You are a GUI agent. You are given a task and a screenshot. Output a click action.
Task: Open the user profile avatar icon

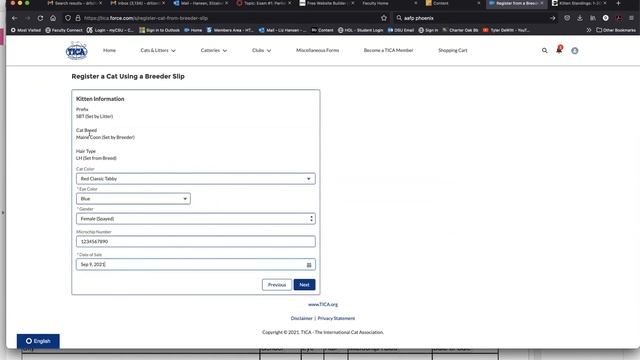point(575,51)
